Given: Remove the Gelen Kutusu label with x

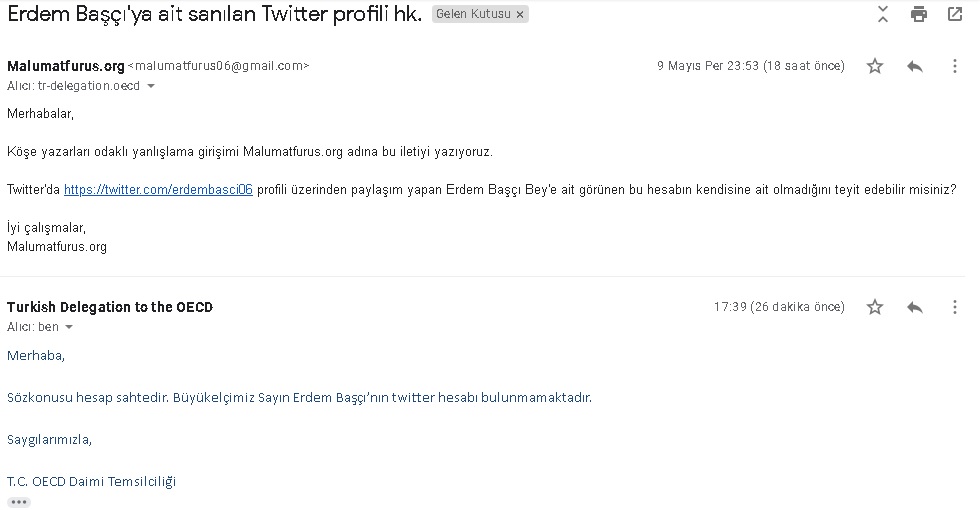Looking at the screenshot, I should [x=520, y=15].
